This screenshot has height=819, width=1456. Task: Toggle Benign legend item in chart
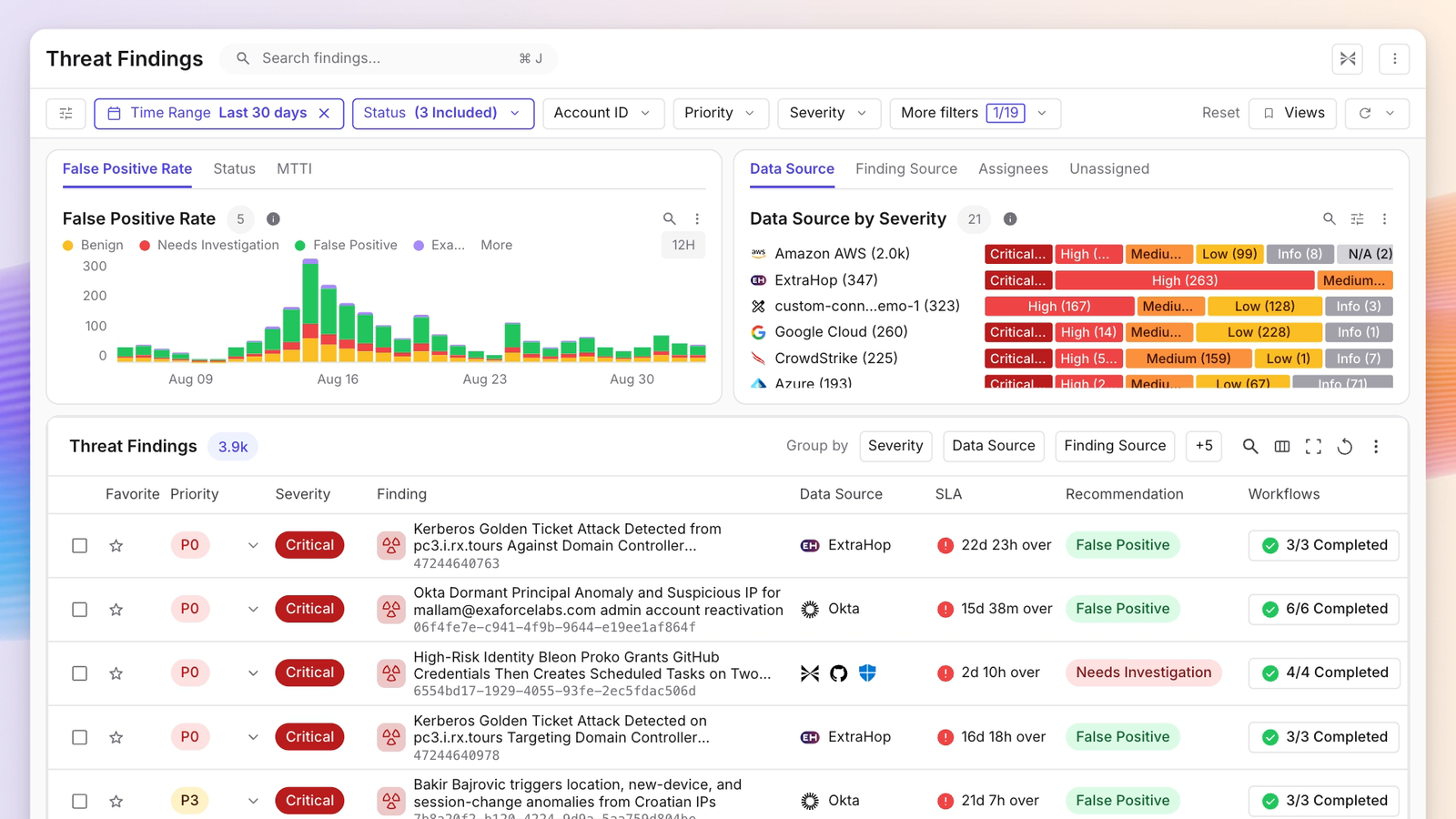point(93,246)
